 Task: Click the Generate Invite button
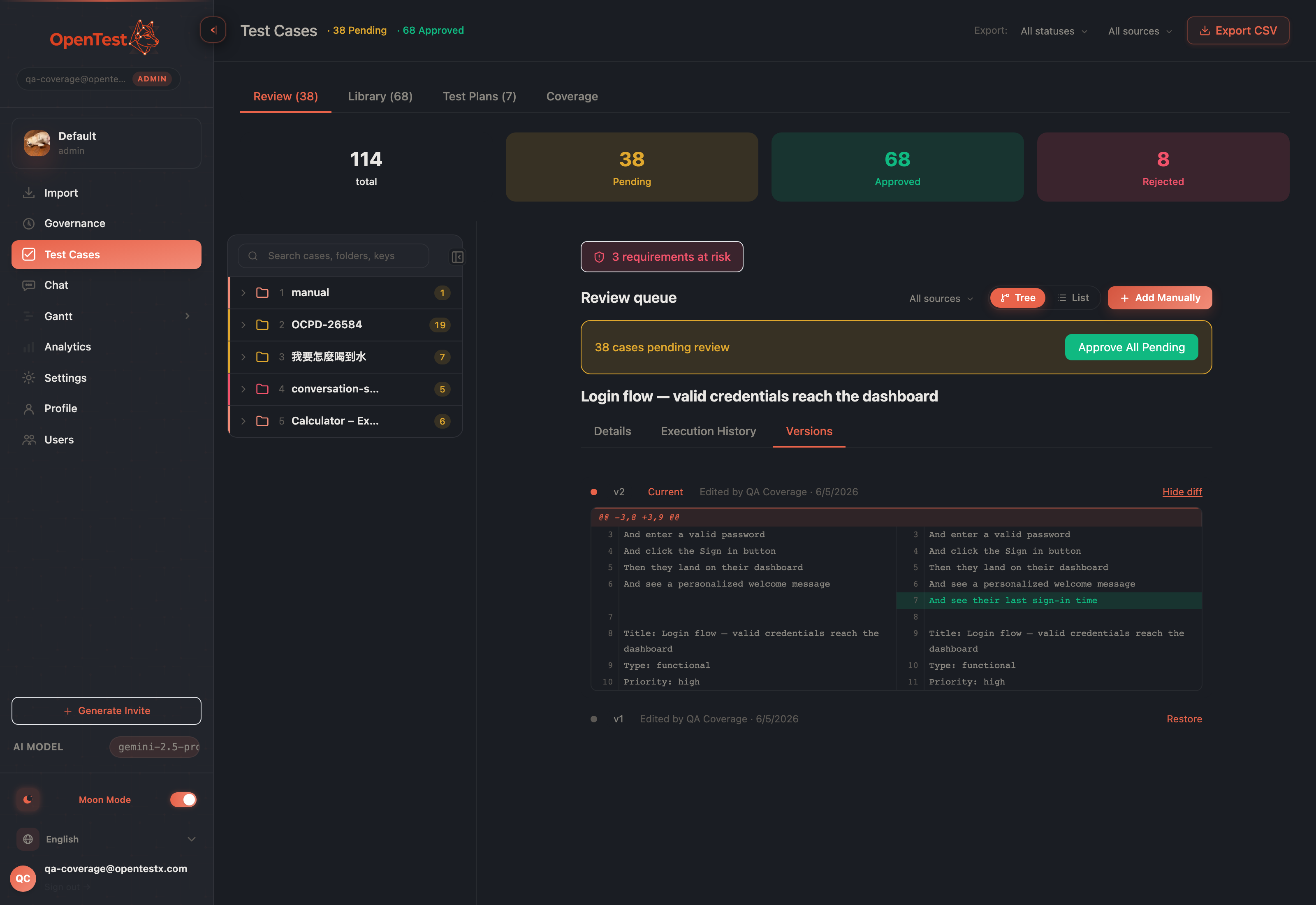click(107, 710)
